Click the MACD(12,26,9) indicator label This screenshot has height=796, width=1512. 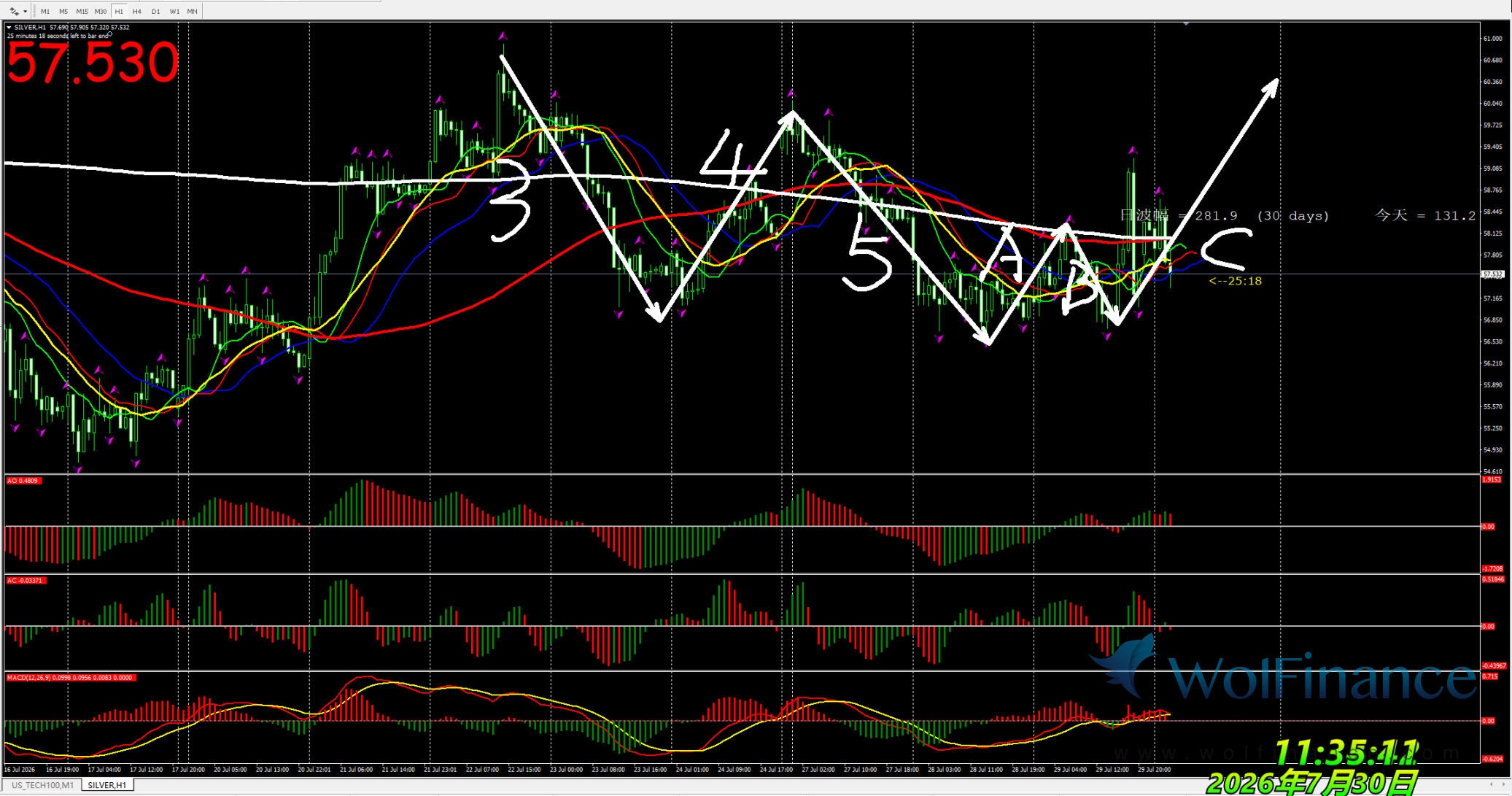(x=71, y=678)
